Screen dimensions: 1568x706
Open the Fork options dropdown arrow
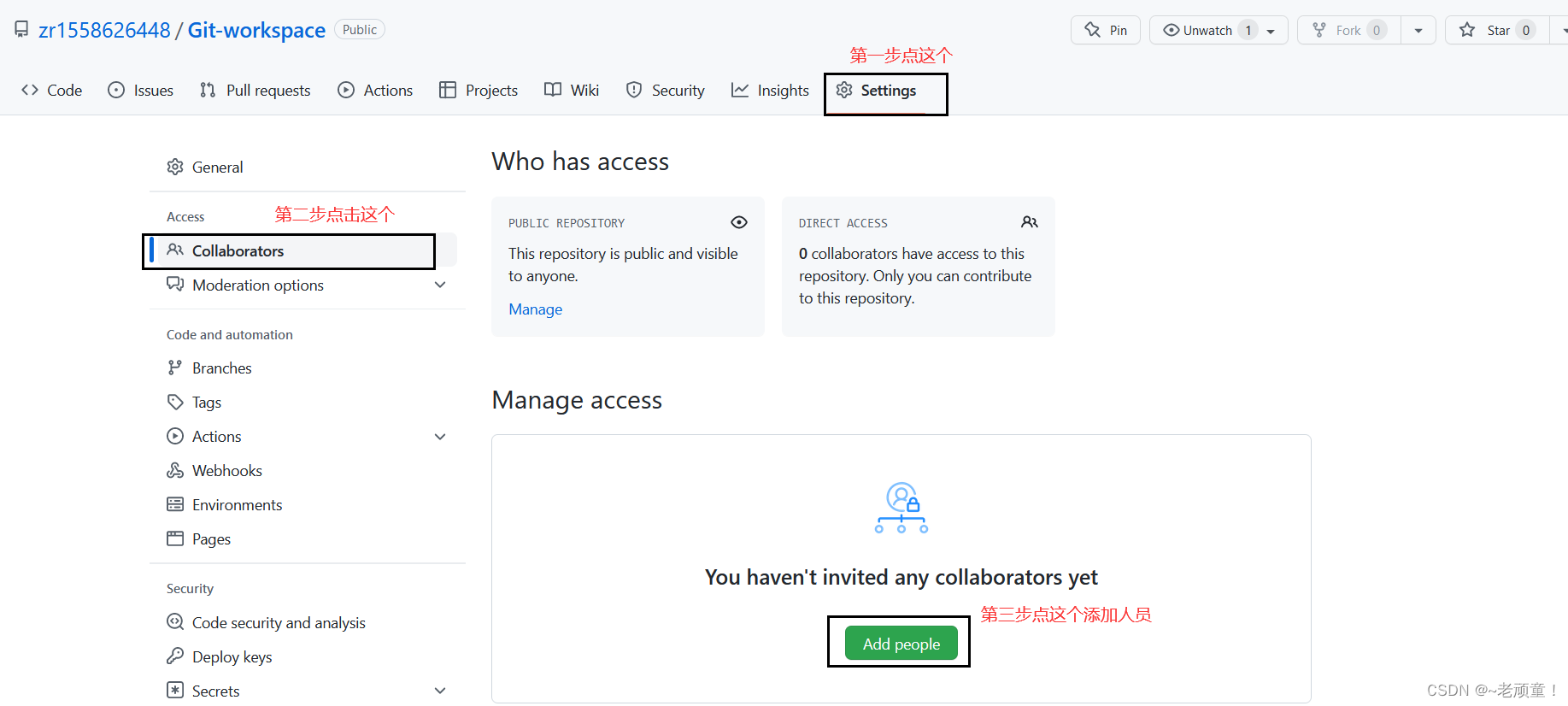[x=1418, y=30]
